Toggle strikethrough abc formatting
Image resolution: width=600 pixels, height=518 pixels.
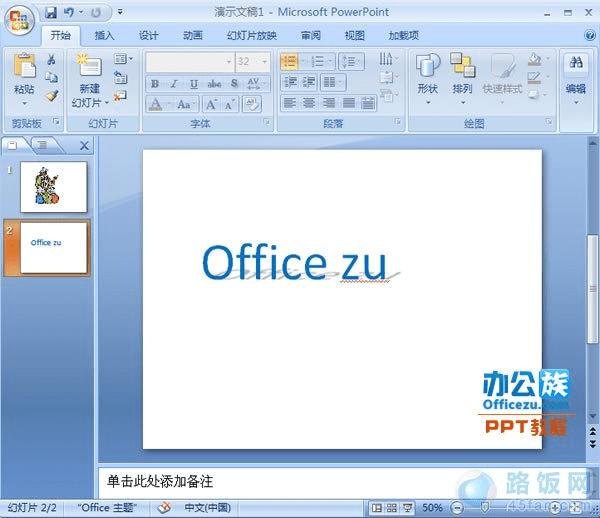pyautogui.click(x=214, y=84)
